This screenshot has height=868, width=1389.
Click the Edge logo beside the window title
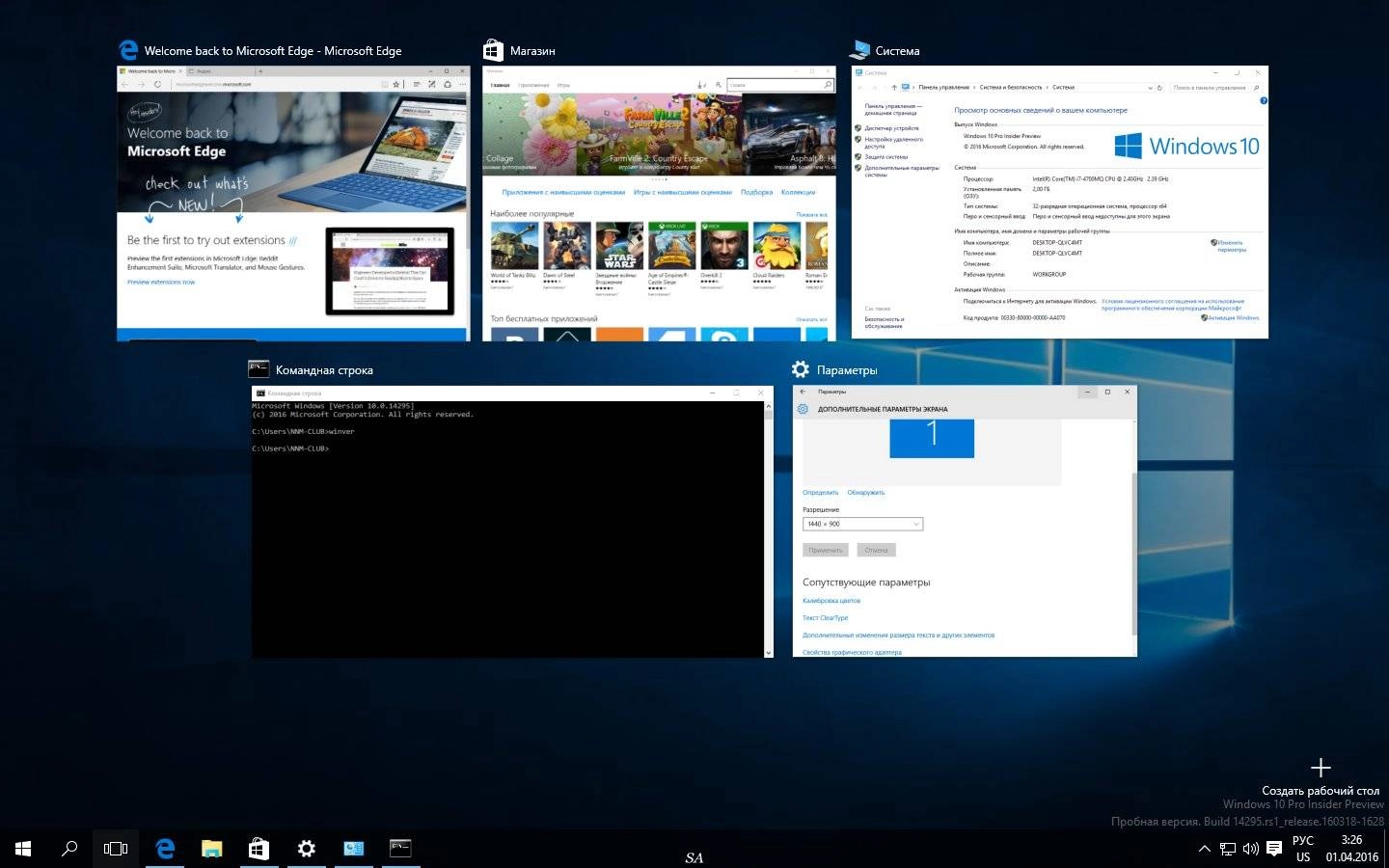(127, 50)
